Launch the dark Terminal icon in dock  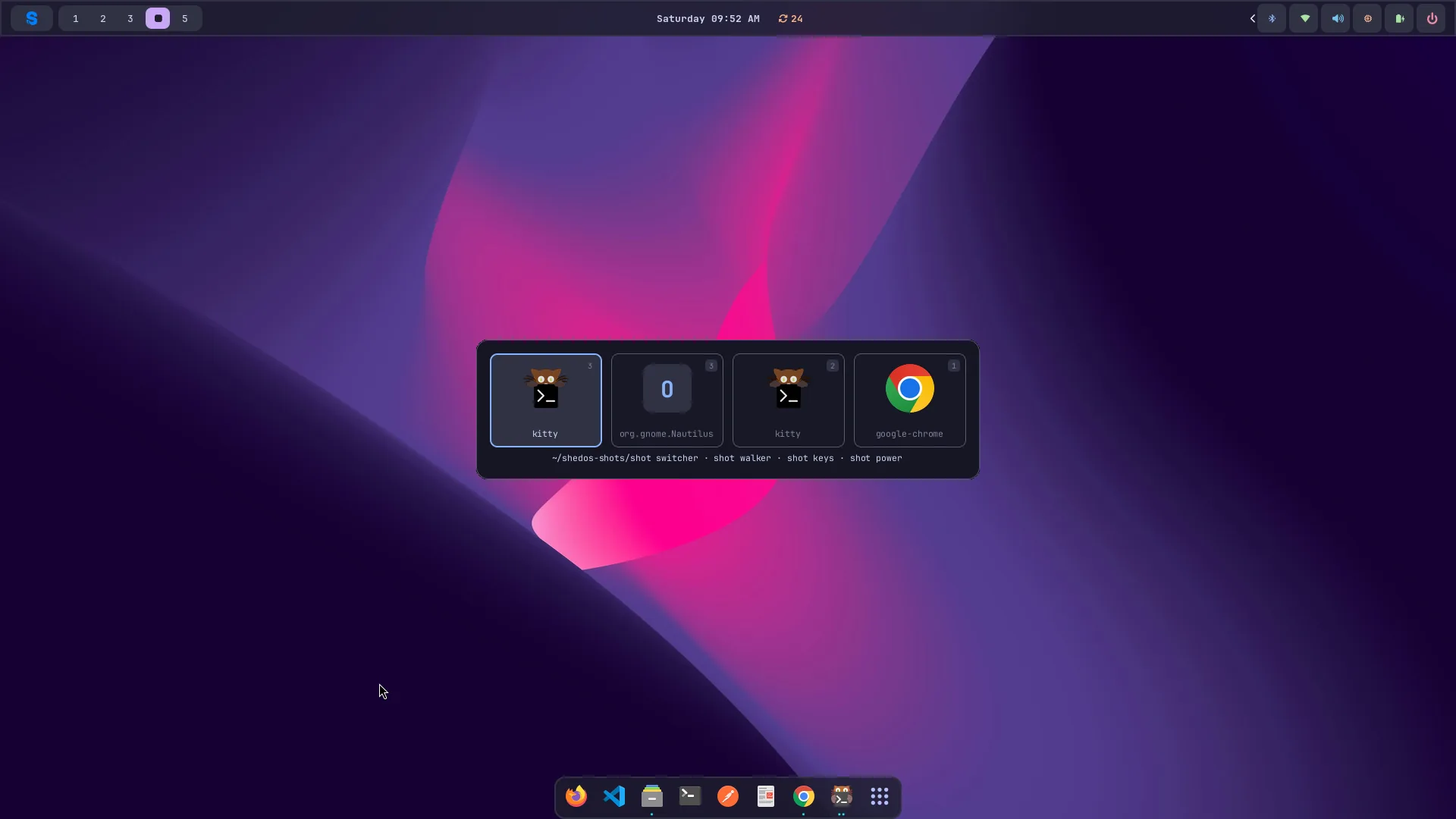690,796
